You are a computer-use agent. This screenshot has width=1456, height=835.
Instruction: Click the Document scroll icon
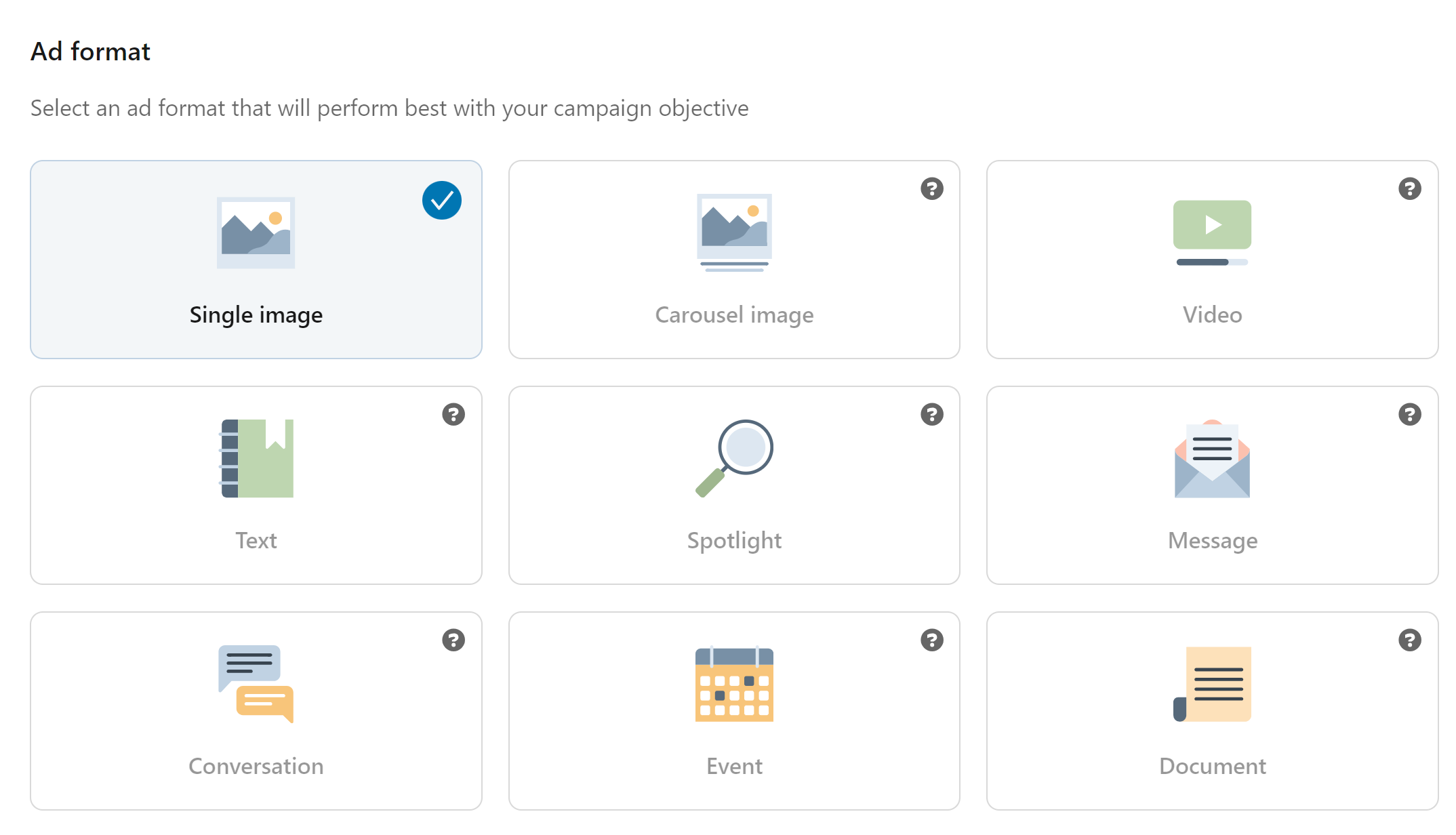(x=1212, y=685)
